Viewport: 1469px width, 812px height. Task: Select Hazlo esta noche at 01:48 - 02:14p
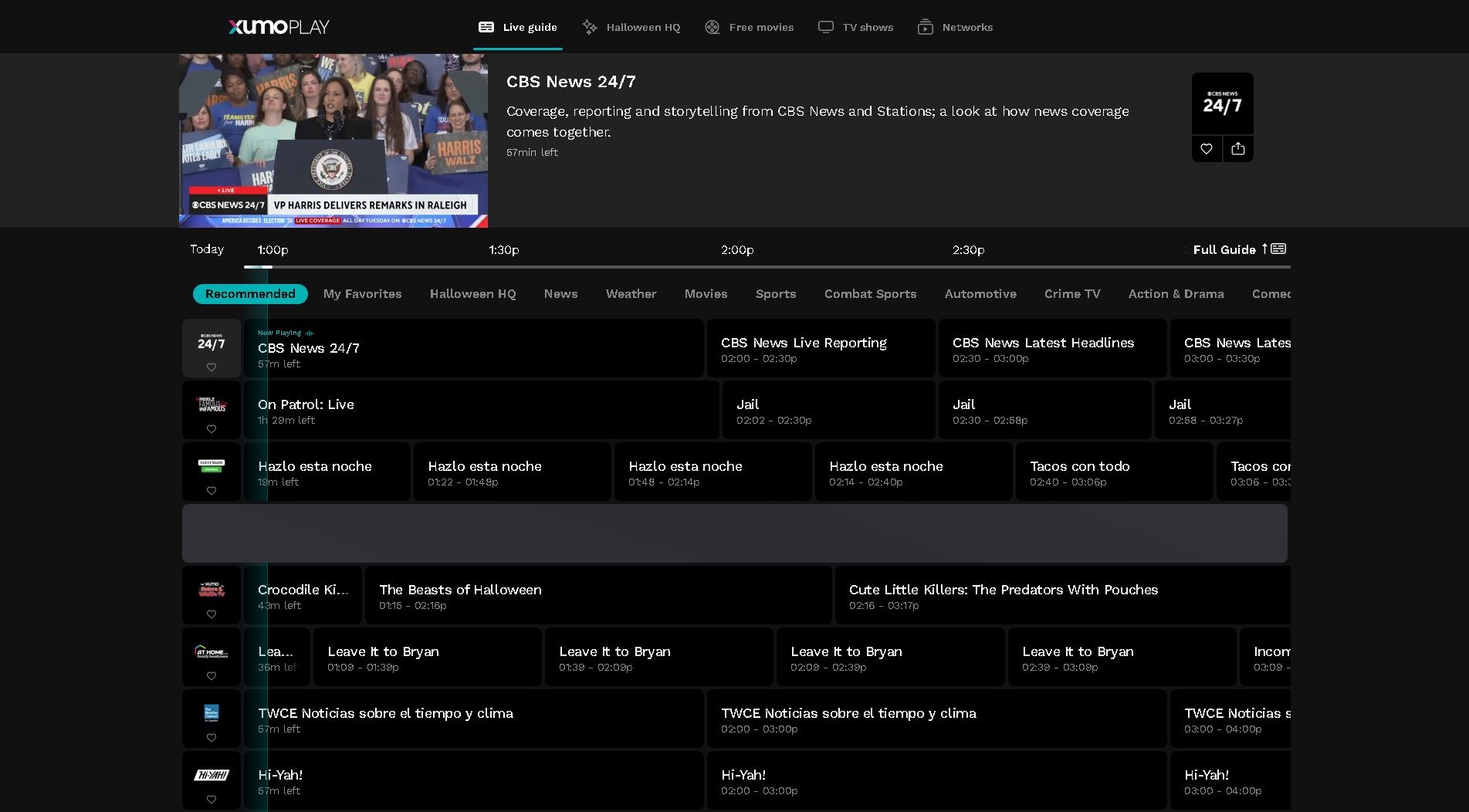pos(713,472)
